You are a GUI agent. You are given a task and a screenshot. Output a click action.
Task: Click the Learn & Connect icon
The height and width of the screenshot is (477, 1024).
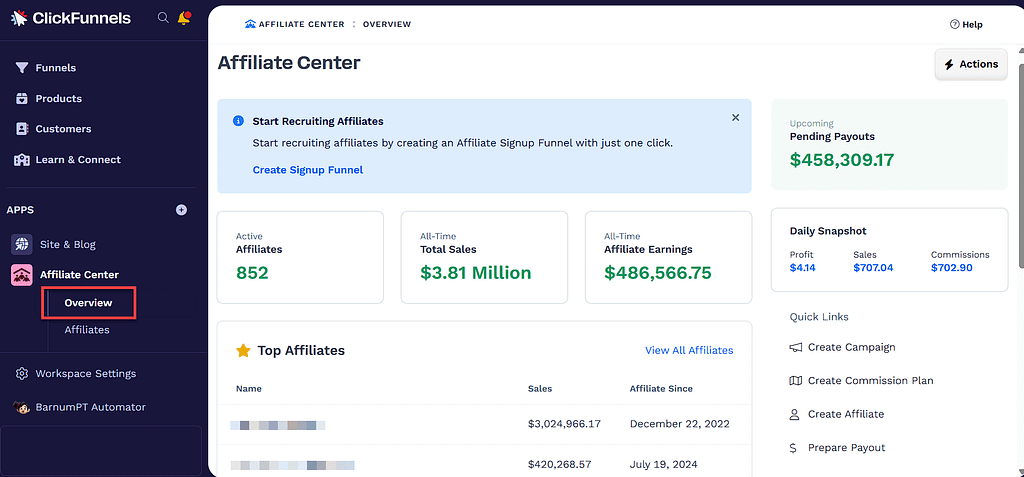tap(22, 159)
